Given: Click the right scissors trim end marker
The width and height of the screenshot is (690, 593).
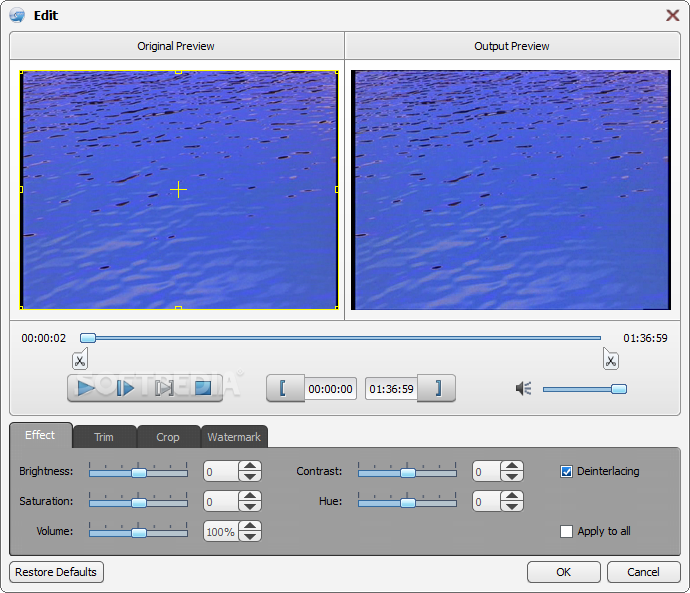Looking at the screenshot, I should tap(611, 359).
